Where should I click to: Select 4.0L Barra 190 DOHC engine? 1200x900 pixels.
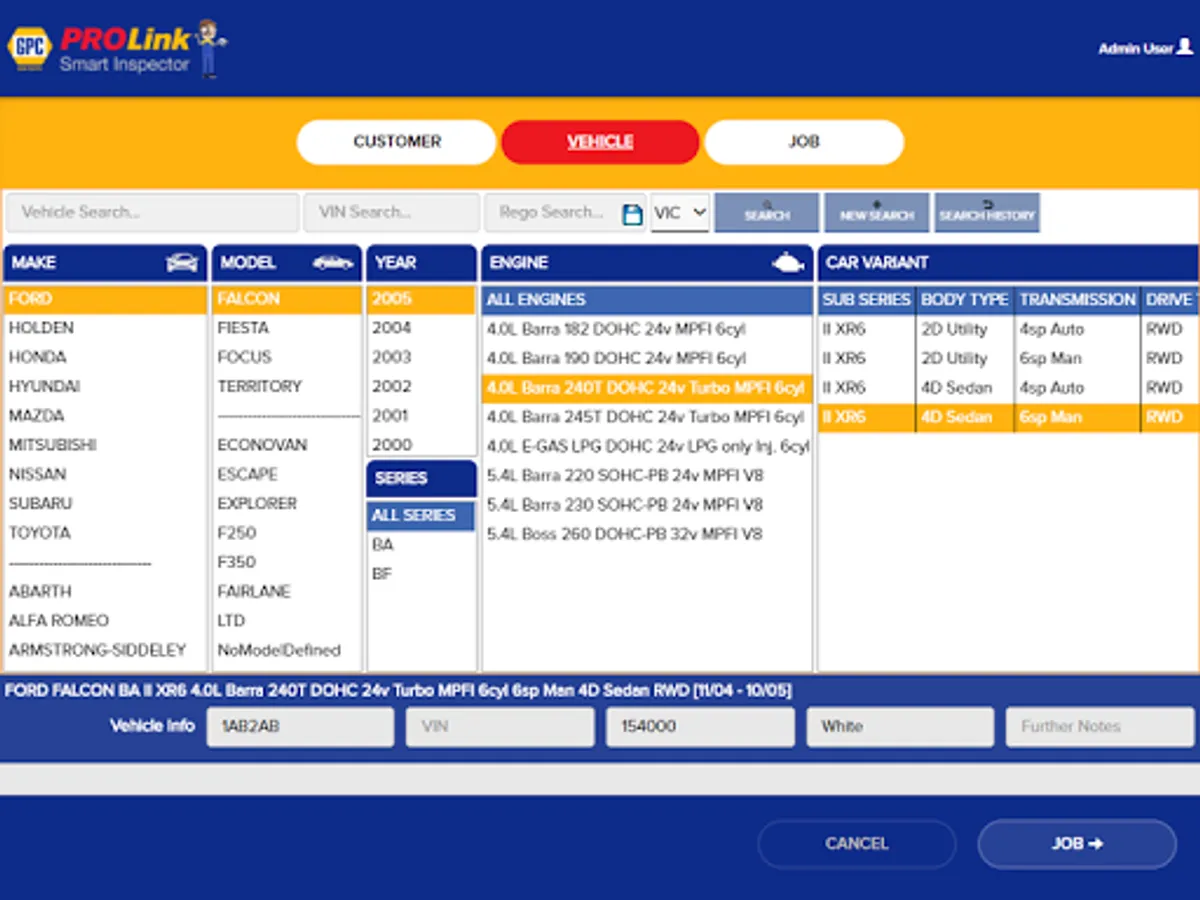point(647,358)
